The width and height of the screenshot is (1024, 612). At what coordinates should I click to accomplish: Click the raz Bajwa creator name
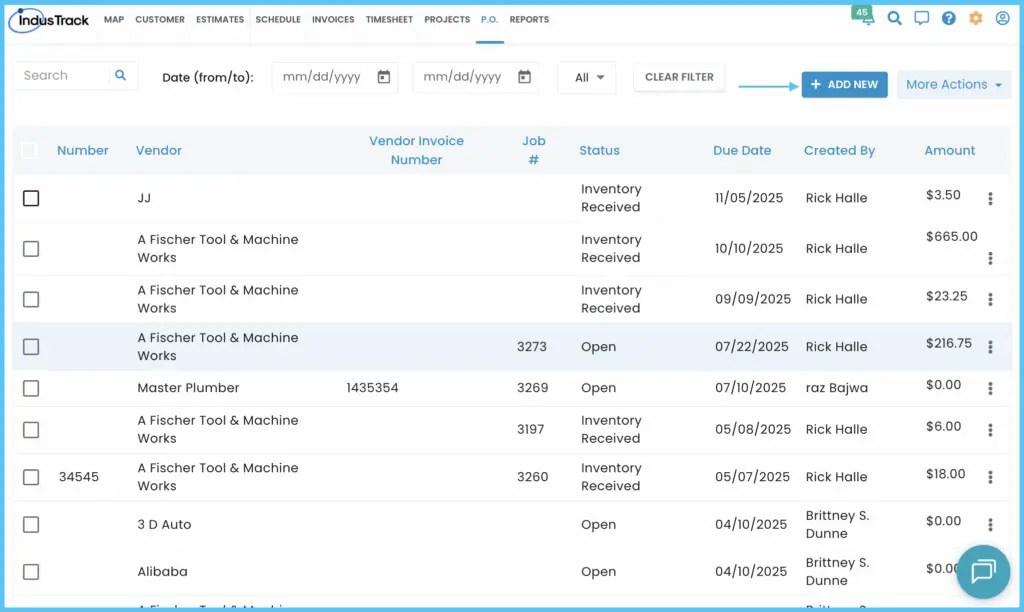click(x=837, y=388)
